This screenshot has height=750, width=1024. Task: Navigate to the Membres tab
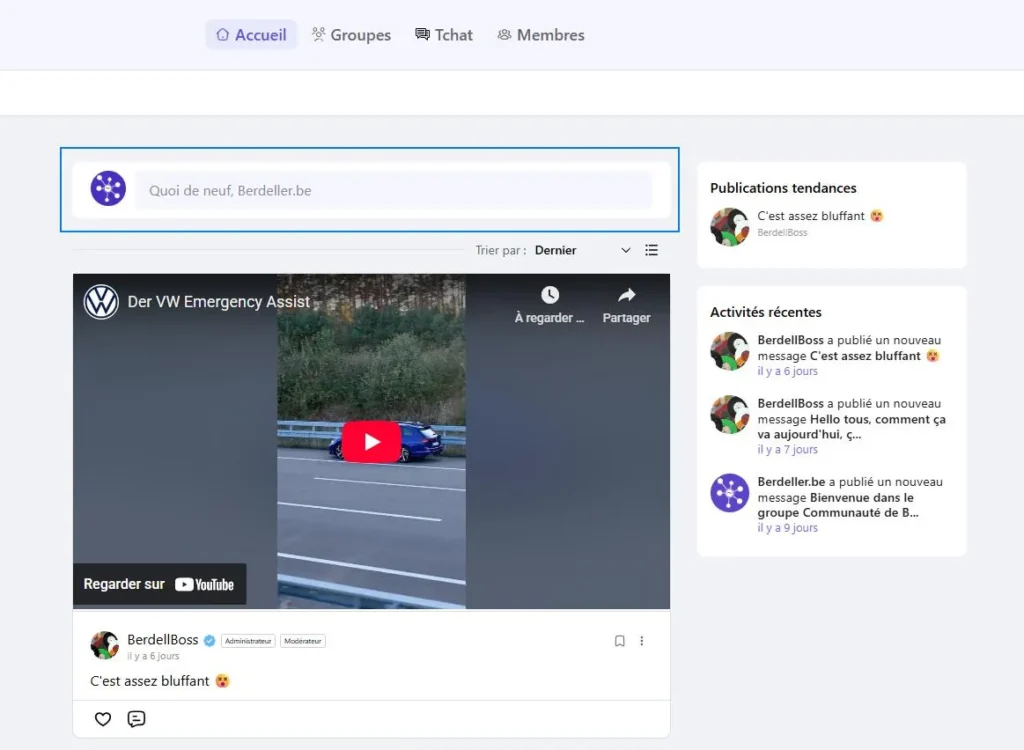click(x=541, y=35)
